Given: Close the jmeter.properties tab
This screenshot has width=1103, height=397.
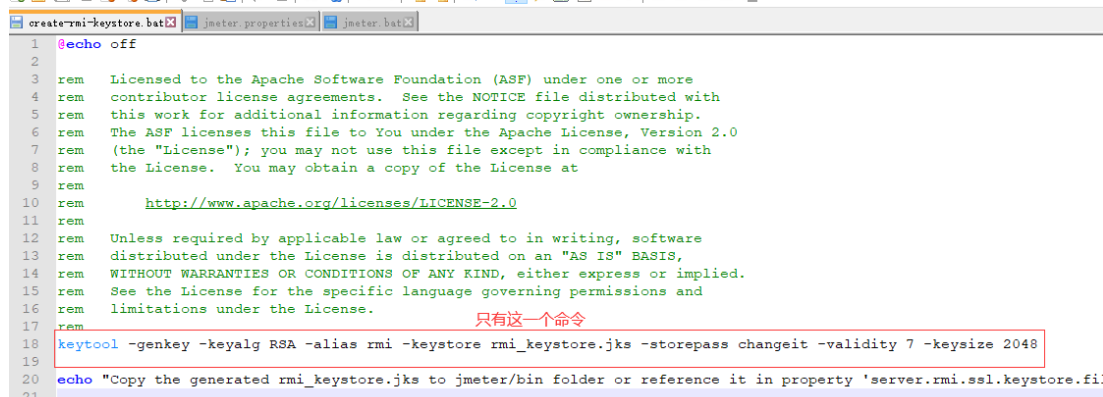Looking at the screenshot, I should coord(310,23).
